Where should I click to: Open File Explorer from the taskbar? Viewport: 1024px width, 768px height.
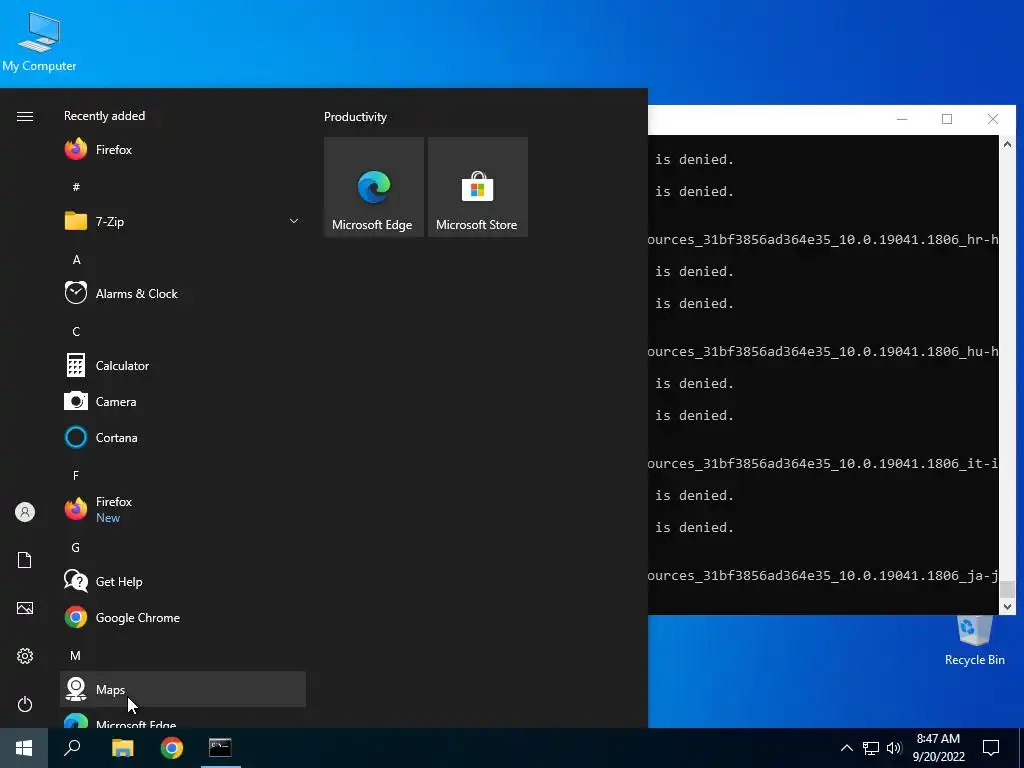(x=122, y=748)
